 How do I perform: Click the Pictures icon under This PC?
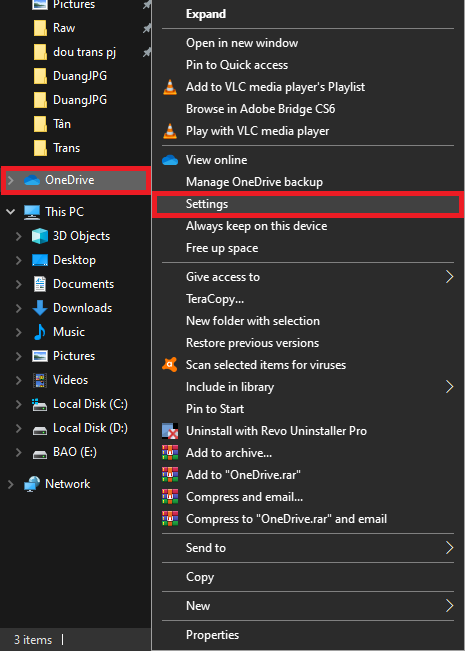[x=40, y=356]
